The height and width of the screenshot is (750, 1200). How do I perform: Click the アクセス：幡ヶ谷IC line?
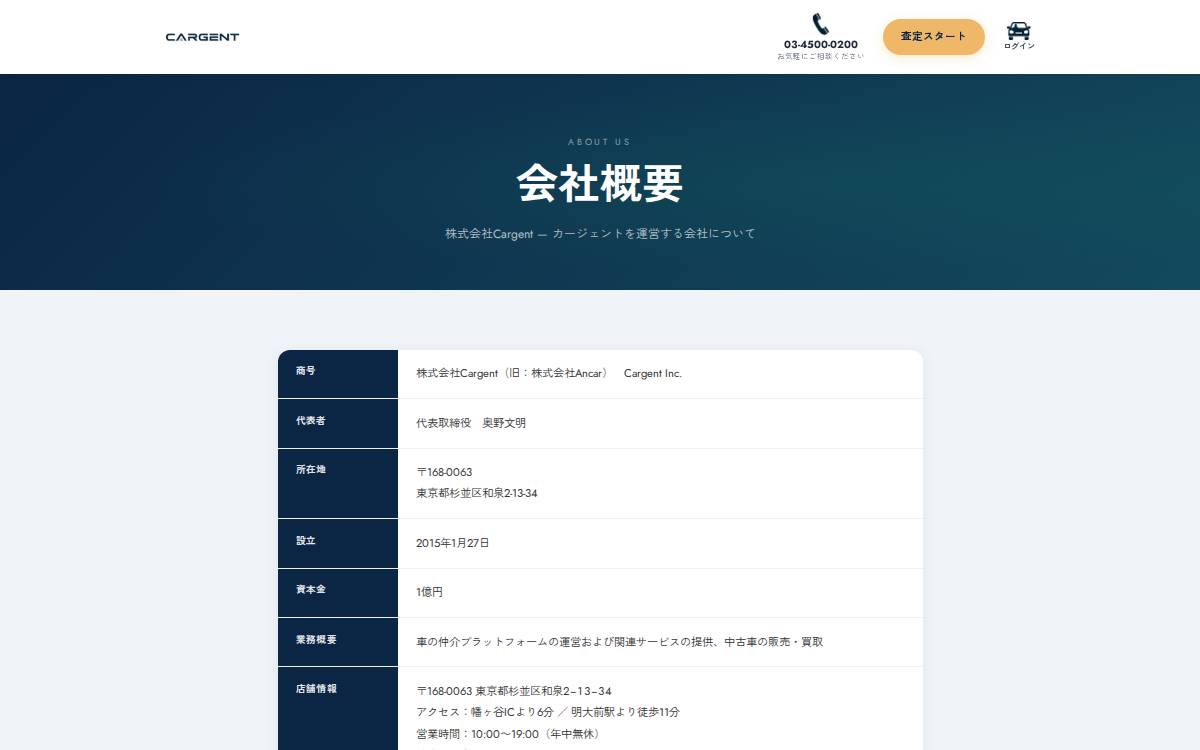tap(548, 712)
